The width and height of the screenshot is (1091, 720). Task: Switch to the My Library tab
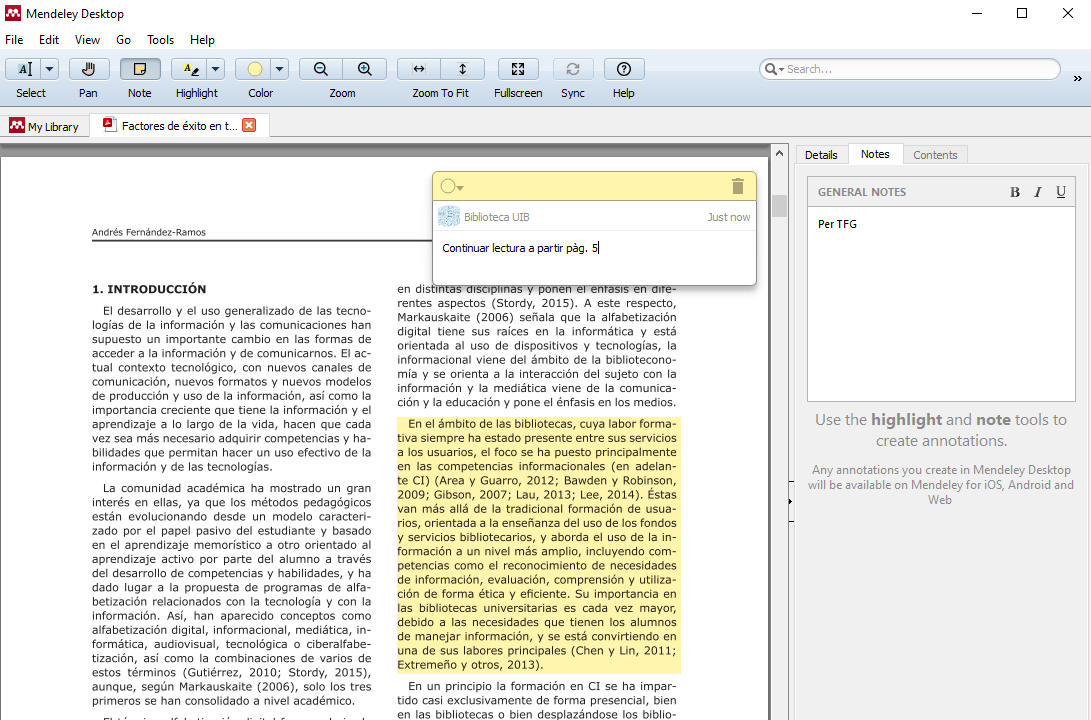click(45, 126)
